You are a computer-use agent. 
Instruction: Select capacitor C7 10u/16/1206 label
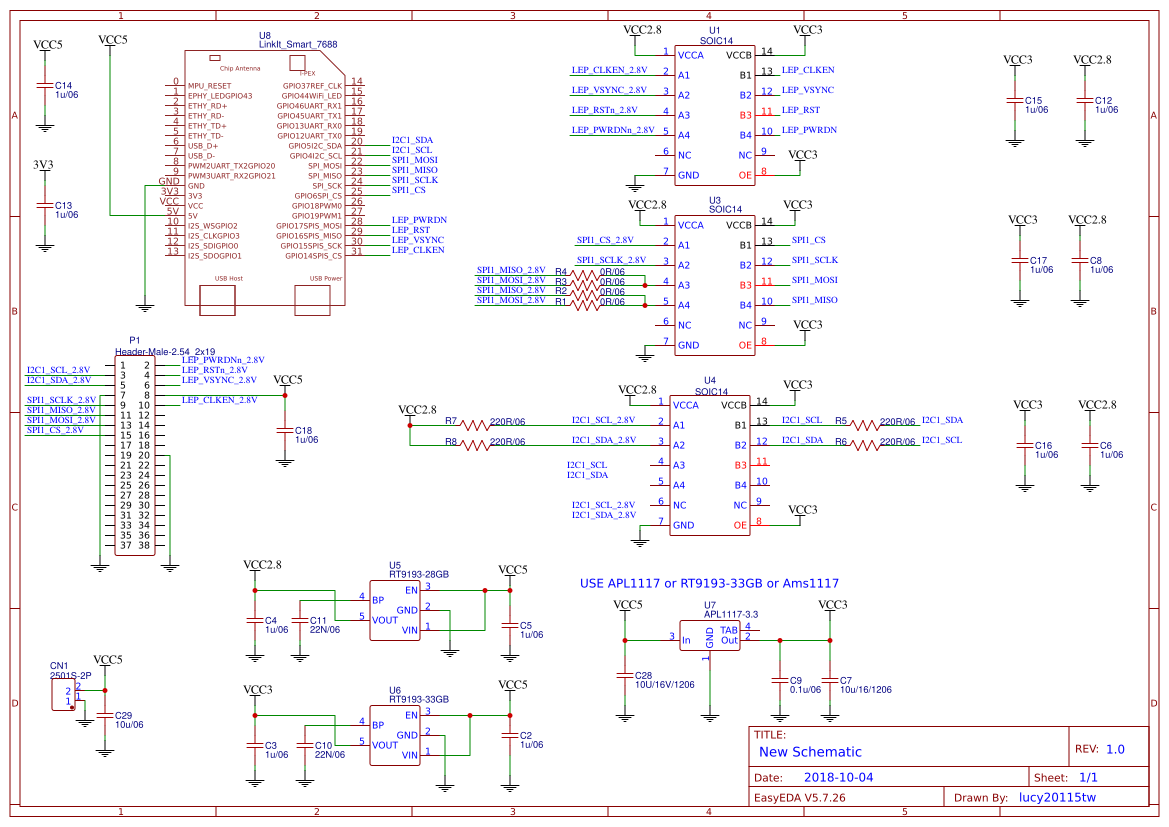[866, 685]
